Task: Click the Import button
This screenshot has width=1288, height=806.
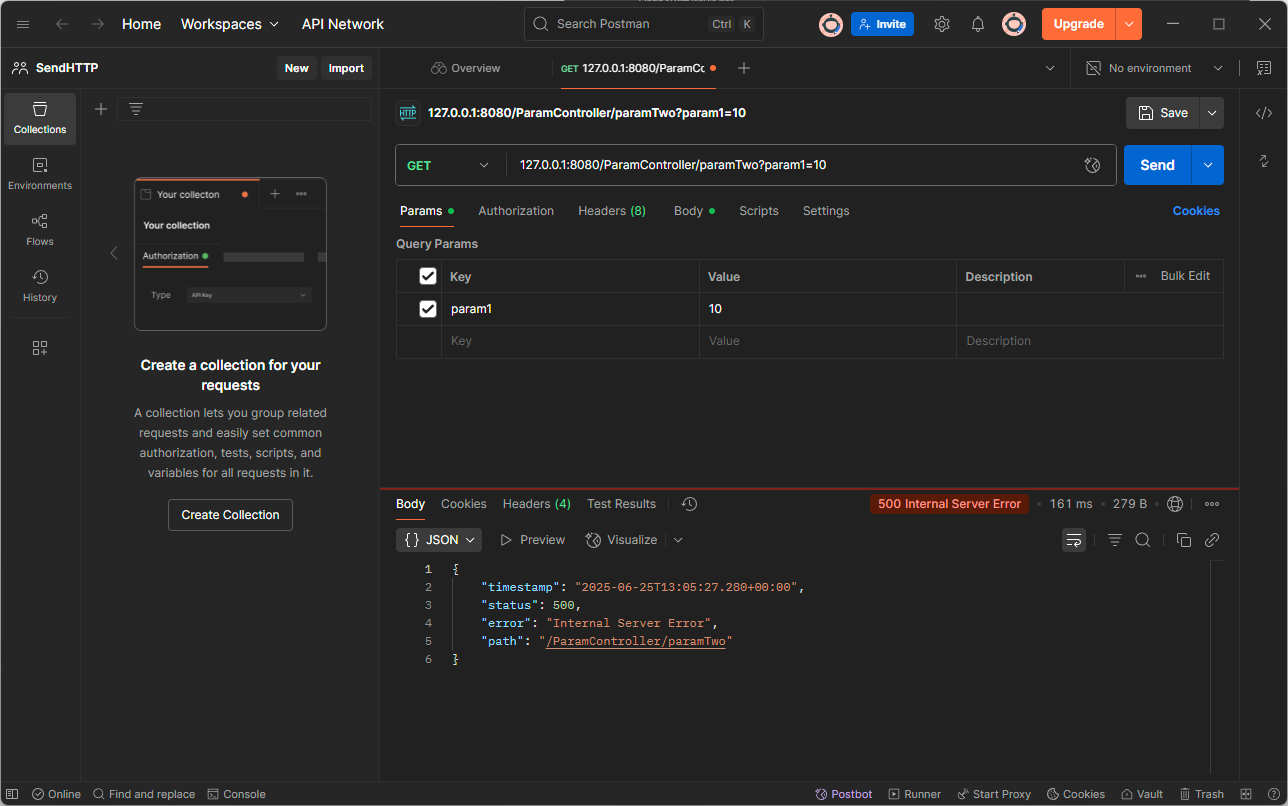Action: click(346, 68)
